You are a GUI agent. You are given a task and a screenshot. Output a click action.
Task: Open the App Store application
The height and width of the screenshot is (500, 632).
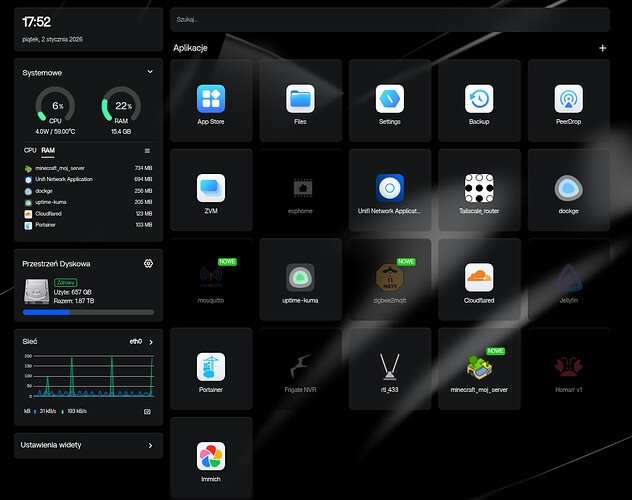[x=211, y=99]
